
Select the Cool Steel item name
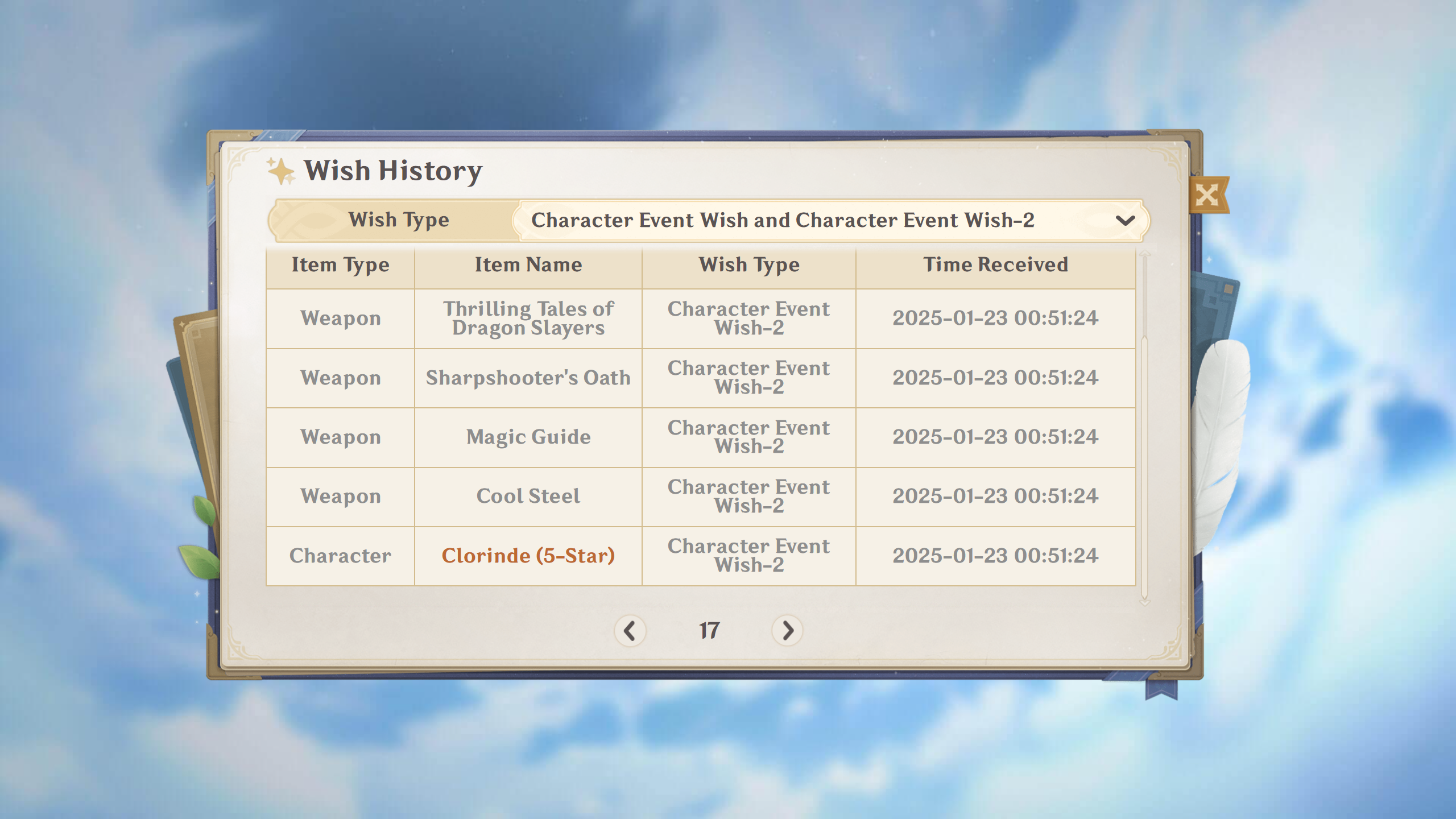point(528,496)
